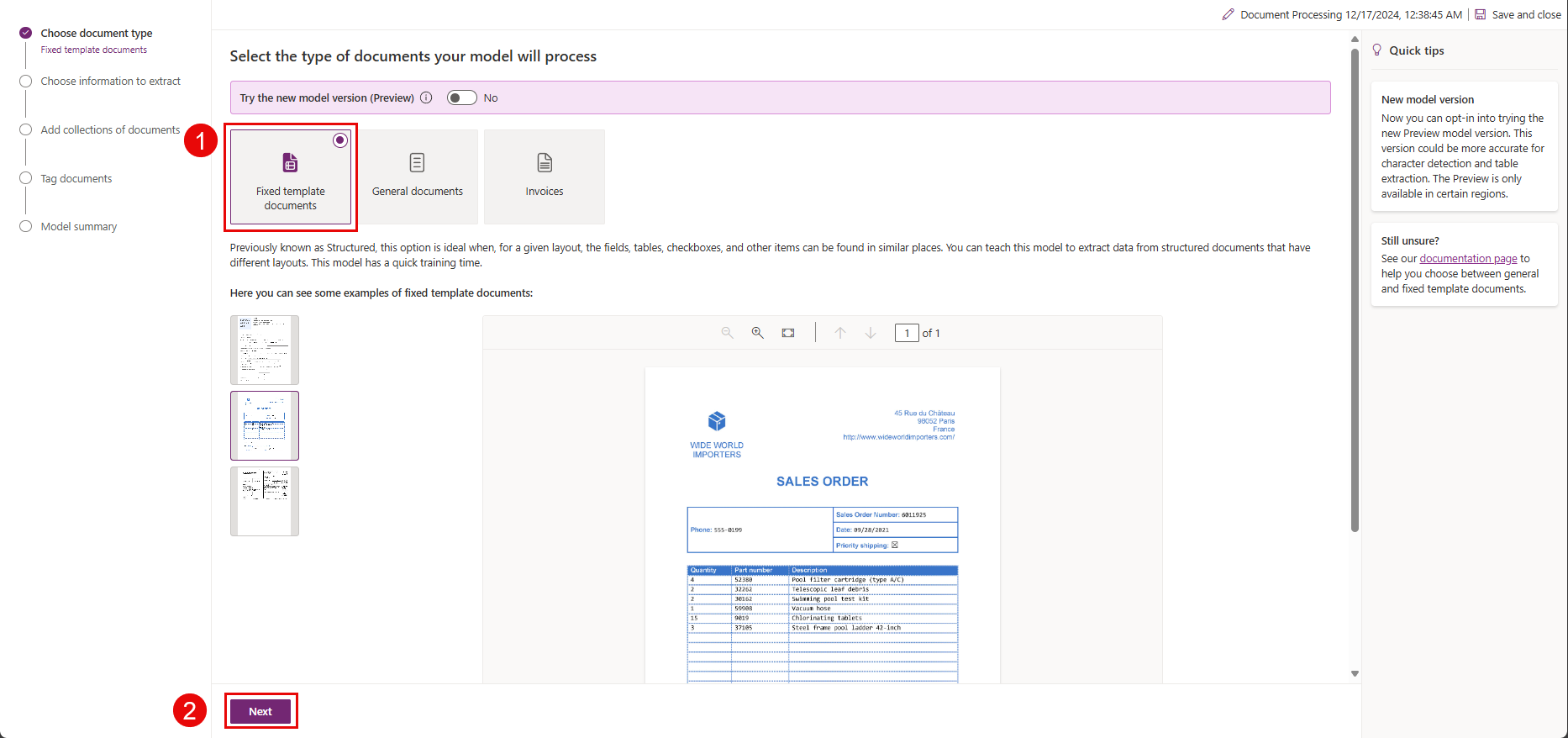Click 'Sales Order Number: 6011925' in preview
1568x738 pixels.
[881, 514]
